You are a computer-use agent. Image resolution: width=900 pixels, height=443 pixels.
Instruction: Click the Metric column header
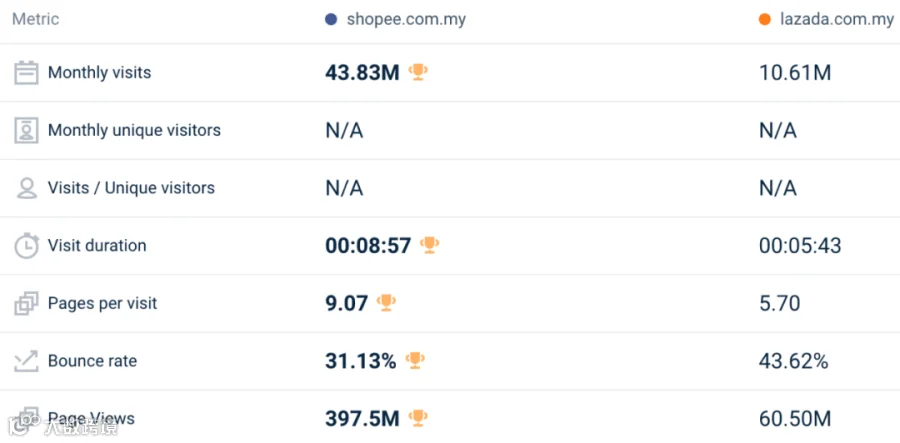point(36,19)
